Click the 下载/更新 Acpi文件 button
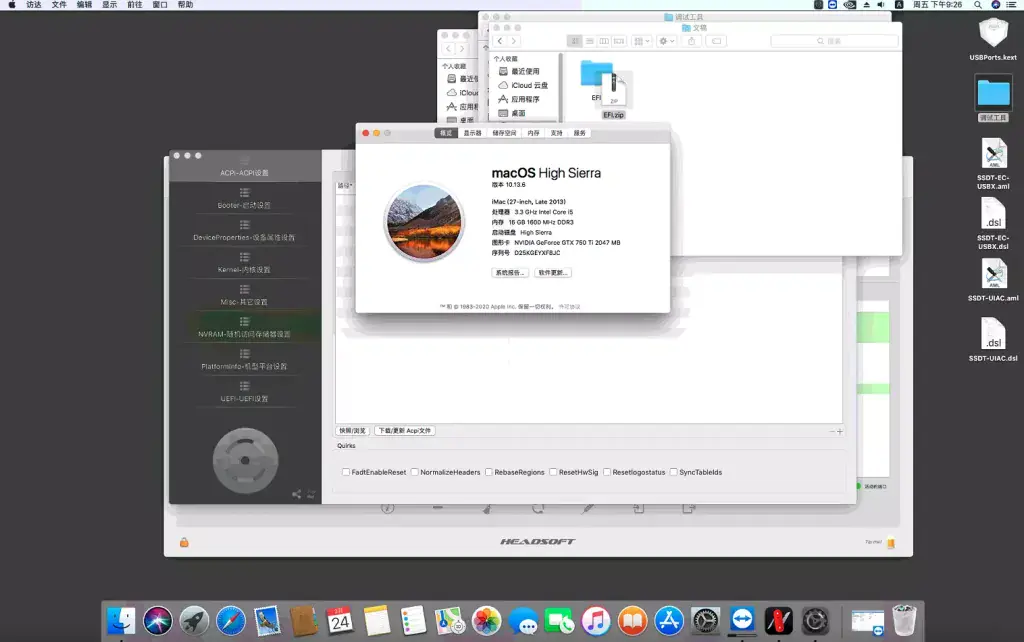 (x=405, y=430)
